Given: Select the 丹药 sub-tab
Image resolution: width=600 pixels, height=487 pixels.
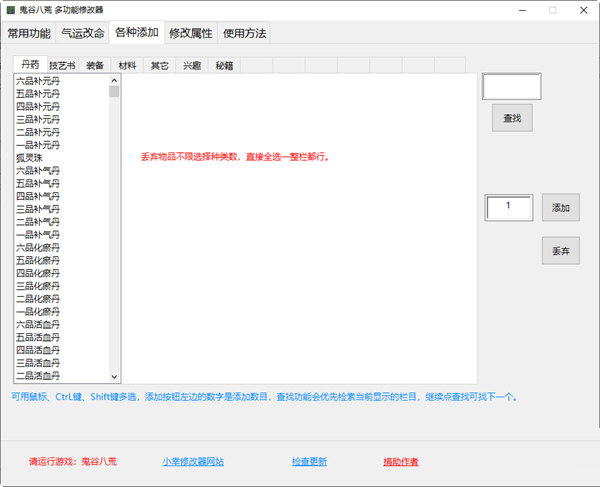Looking at the screenshot, I should click(30, 64).
